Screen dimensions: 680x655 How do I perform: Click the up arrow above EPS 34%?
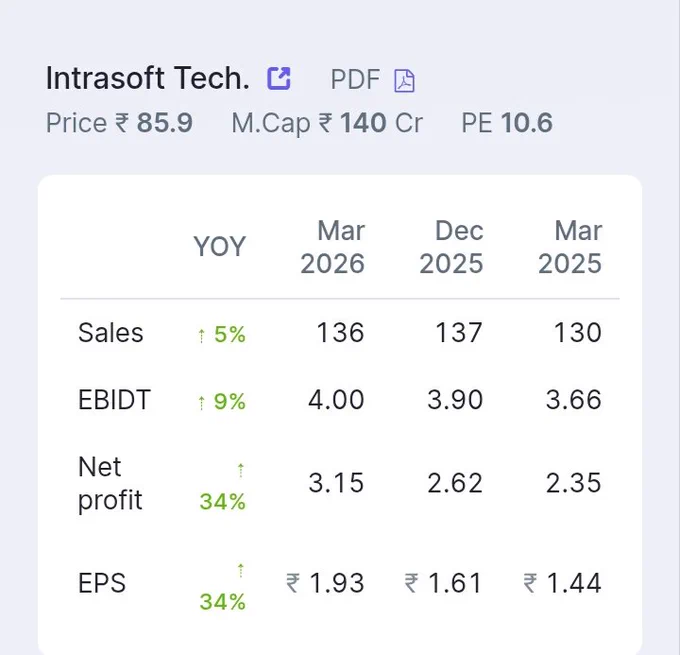(x=241, y=570)
